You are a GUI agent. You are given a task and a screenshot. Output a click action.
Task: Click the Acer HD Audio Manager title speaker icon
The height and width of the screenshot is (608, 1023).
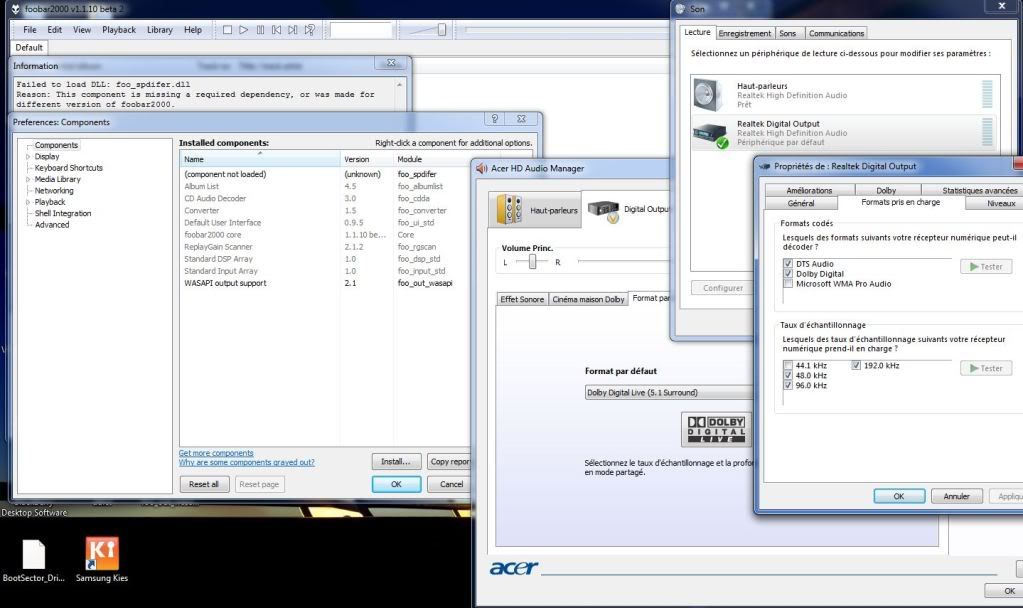[x=482, y=168]
